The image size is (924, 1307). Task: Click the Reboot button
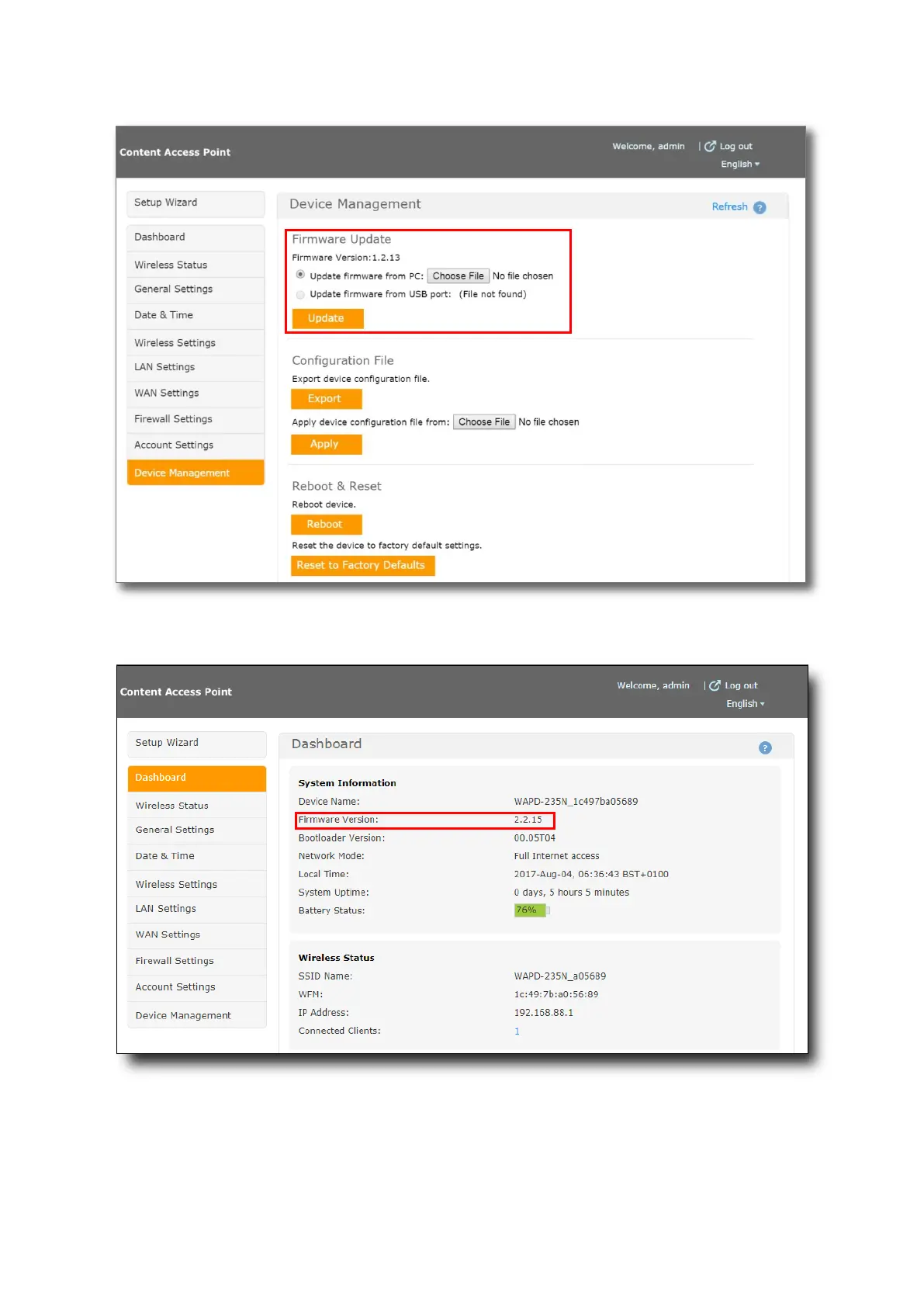point(326,524)
